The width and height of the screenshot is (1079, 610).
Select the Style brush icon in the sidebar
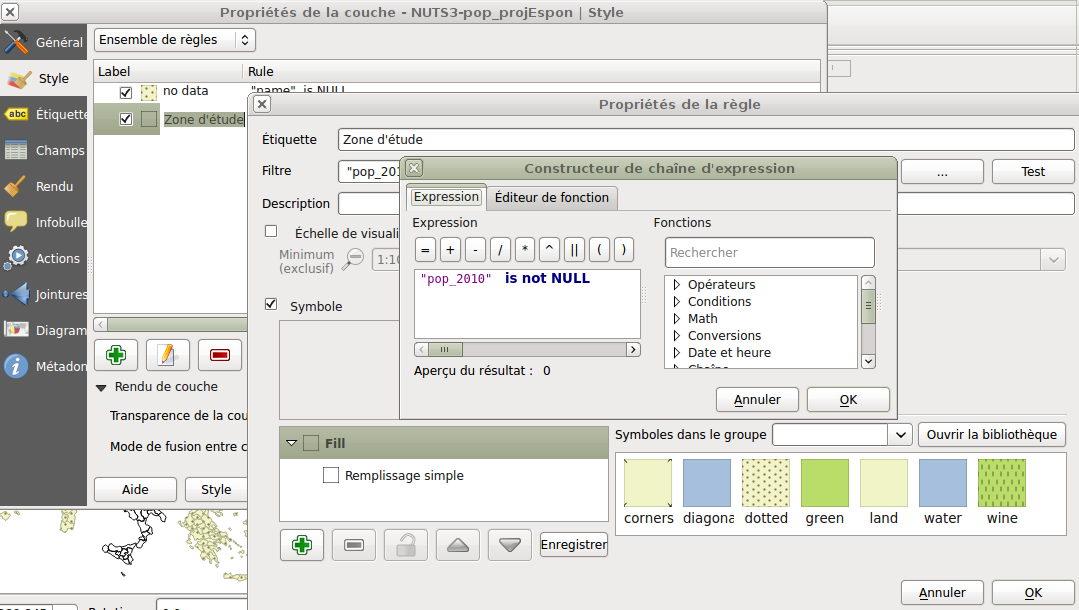(18, 78)
